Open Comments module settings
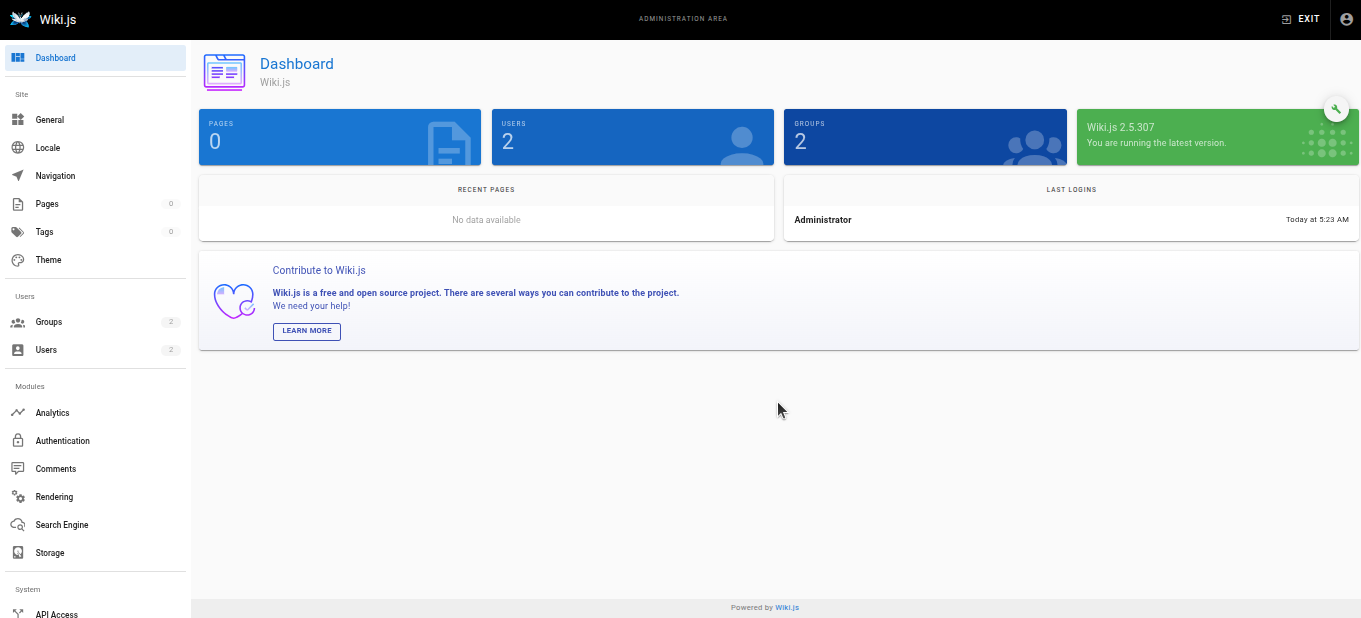Screen dimensions: 1361x618 pos(95,469)
